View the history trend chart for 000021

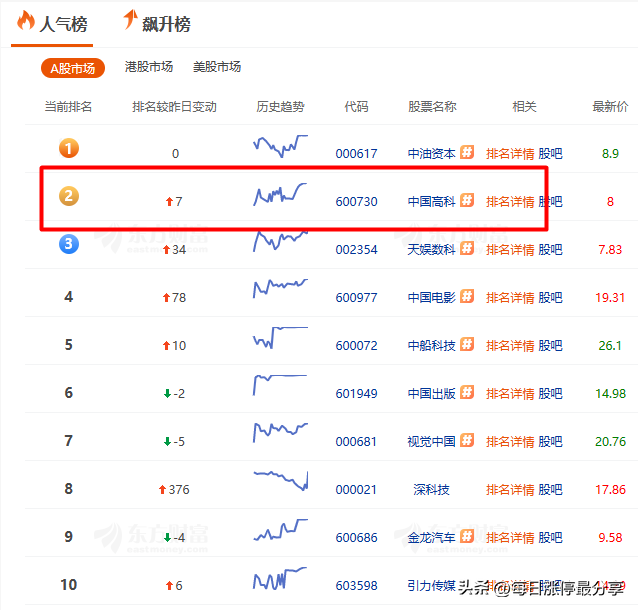coord(280,480)
